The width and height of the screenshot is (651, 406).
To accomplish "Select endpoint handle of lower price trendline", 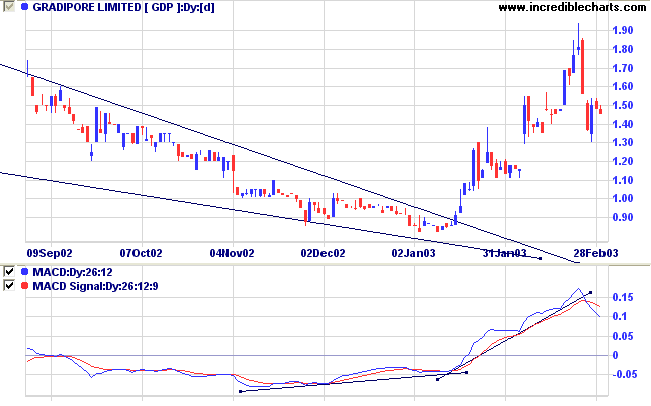I will tap(540, 259).
